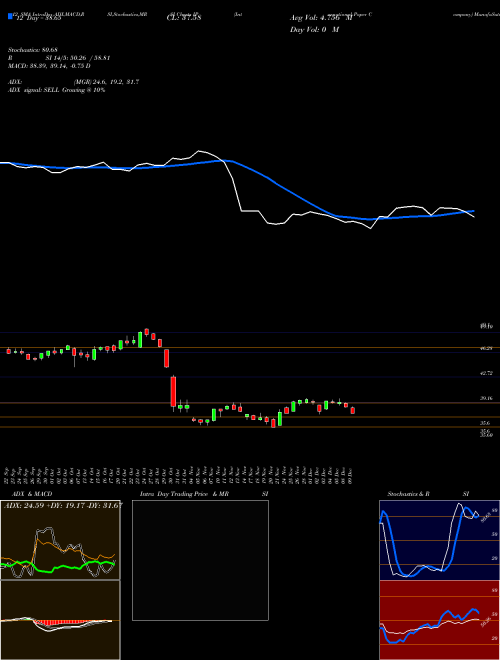
Task: Open the empty intraday trading price chart
Action: 200,560
